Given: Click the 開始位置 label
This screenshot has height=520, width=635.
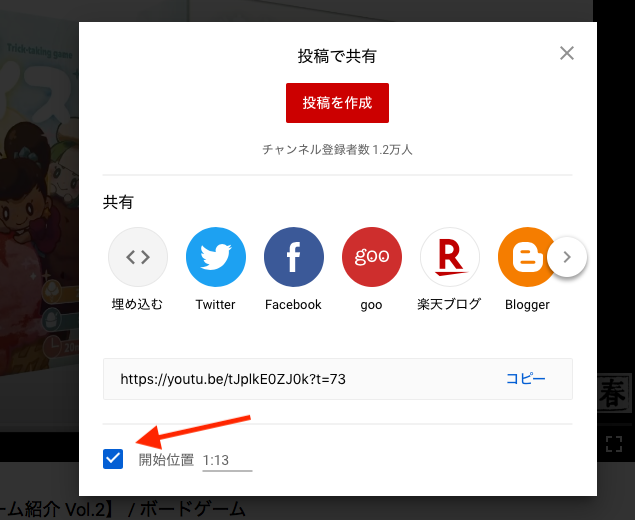Looking at the screenshot, I should click(x=166, y=460).
